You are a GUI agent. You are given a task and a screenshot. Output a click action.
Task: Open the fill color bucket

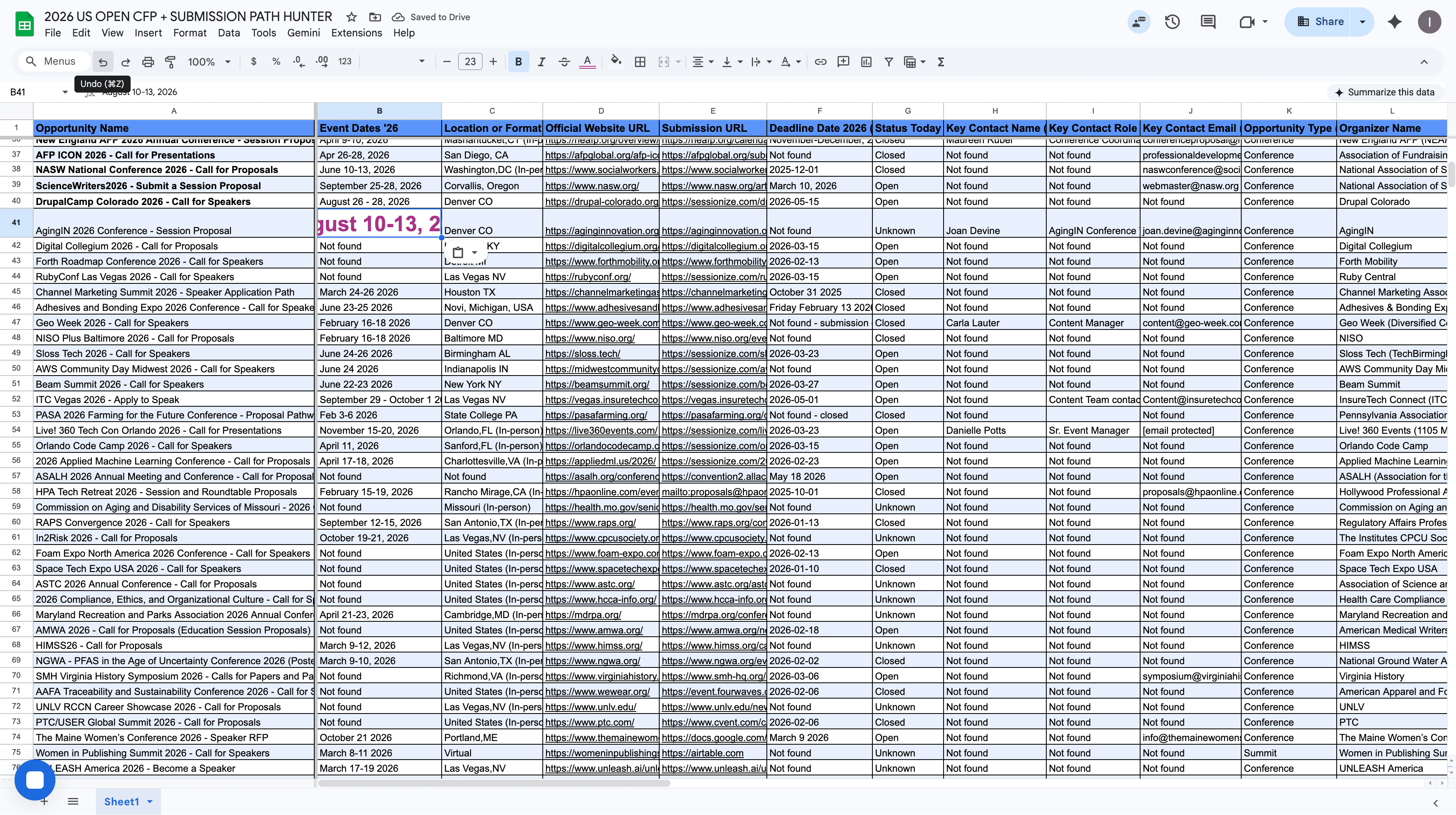(x=616, y=61)
